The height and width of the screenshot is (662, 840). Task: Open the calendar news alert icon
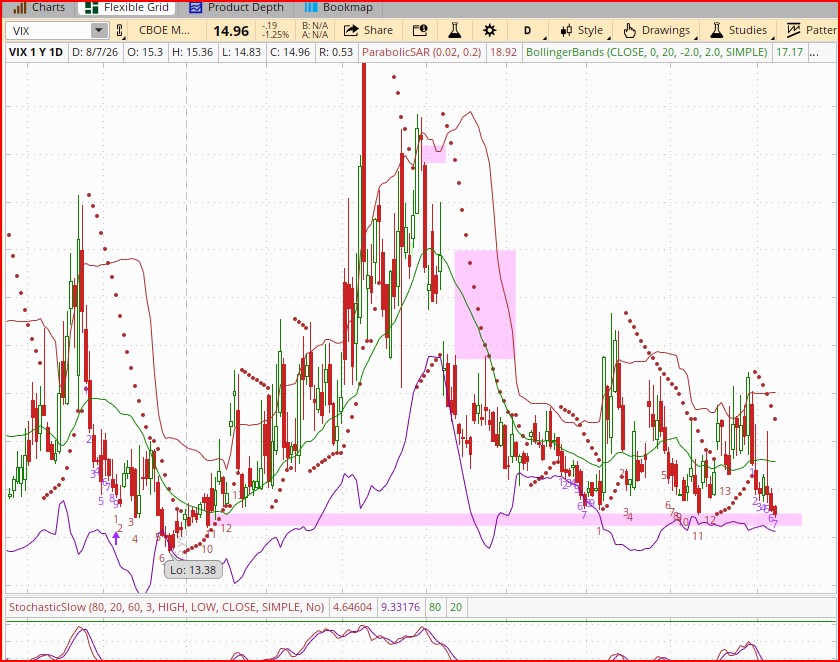(x=420, y=31)
